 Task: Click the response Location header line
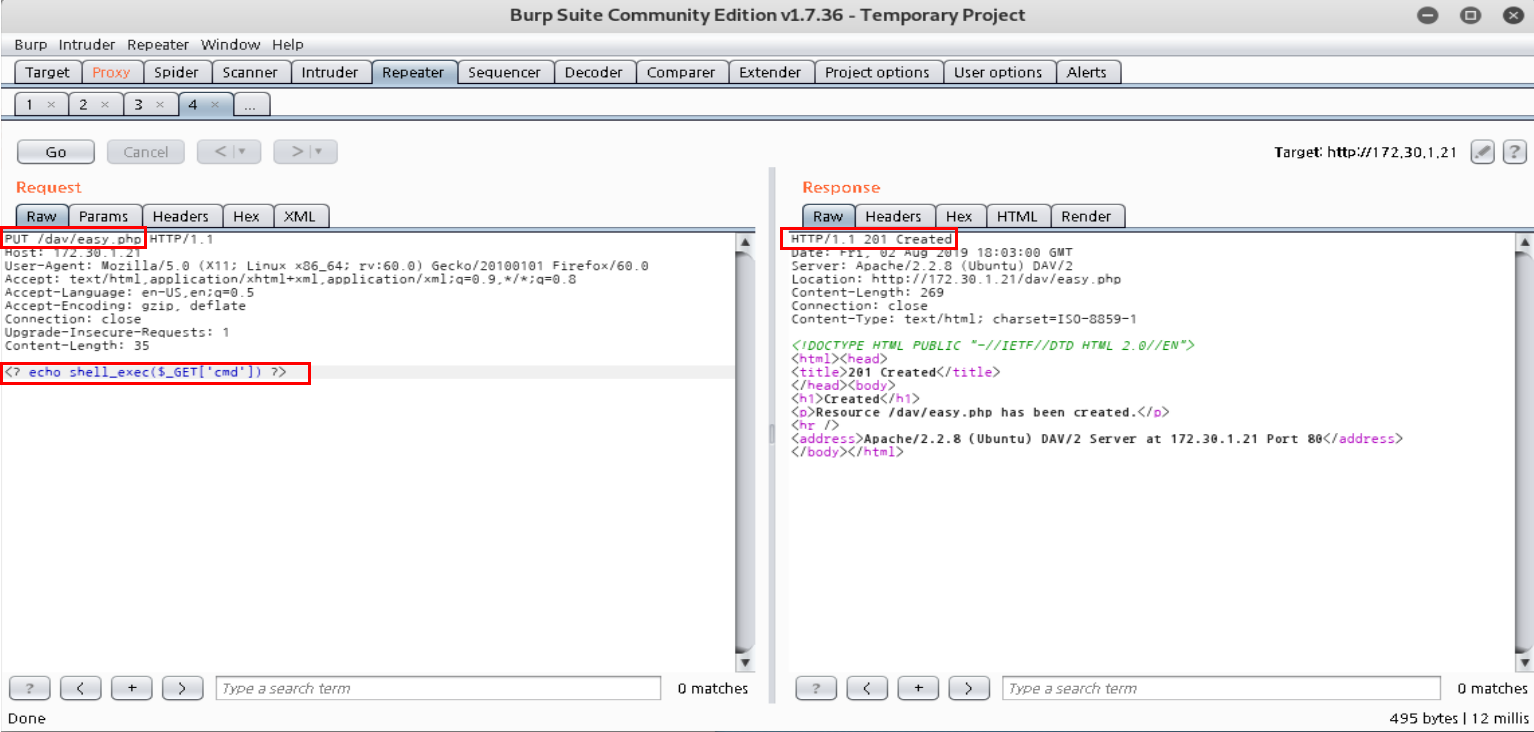point(956,280)
